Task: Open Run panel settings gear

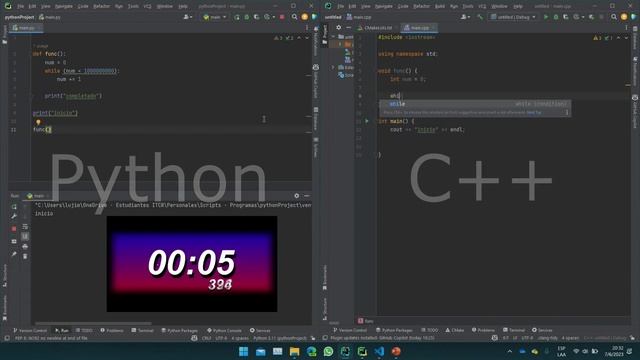Action: [x=297, y=196]
